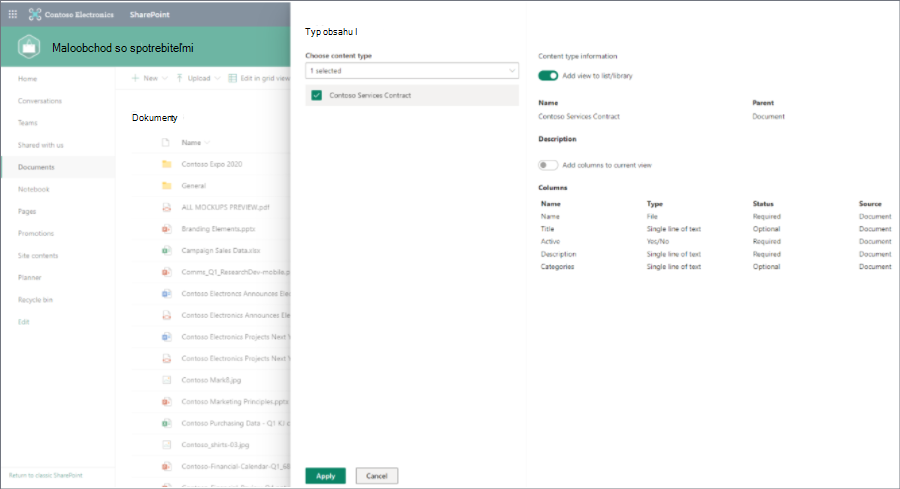Open the New button dropdown chevron

click(165, 78)
